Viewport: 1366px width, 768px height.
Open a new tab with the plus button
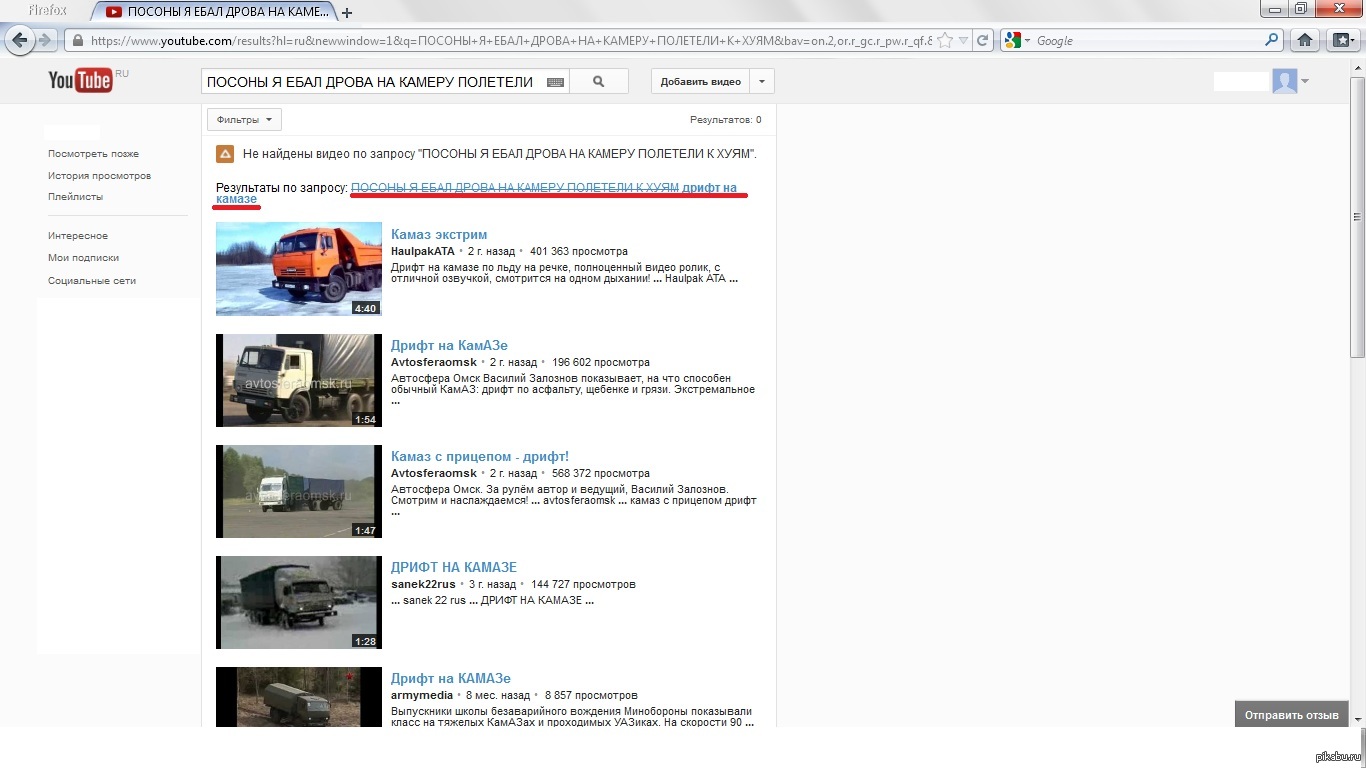(347, 13)
